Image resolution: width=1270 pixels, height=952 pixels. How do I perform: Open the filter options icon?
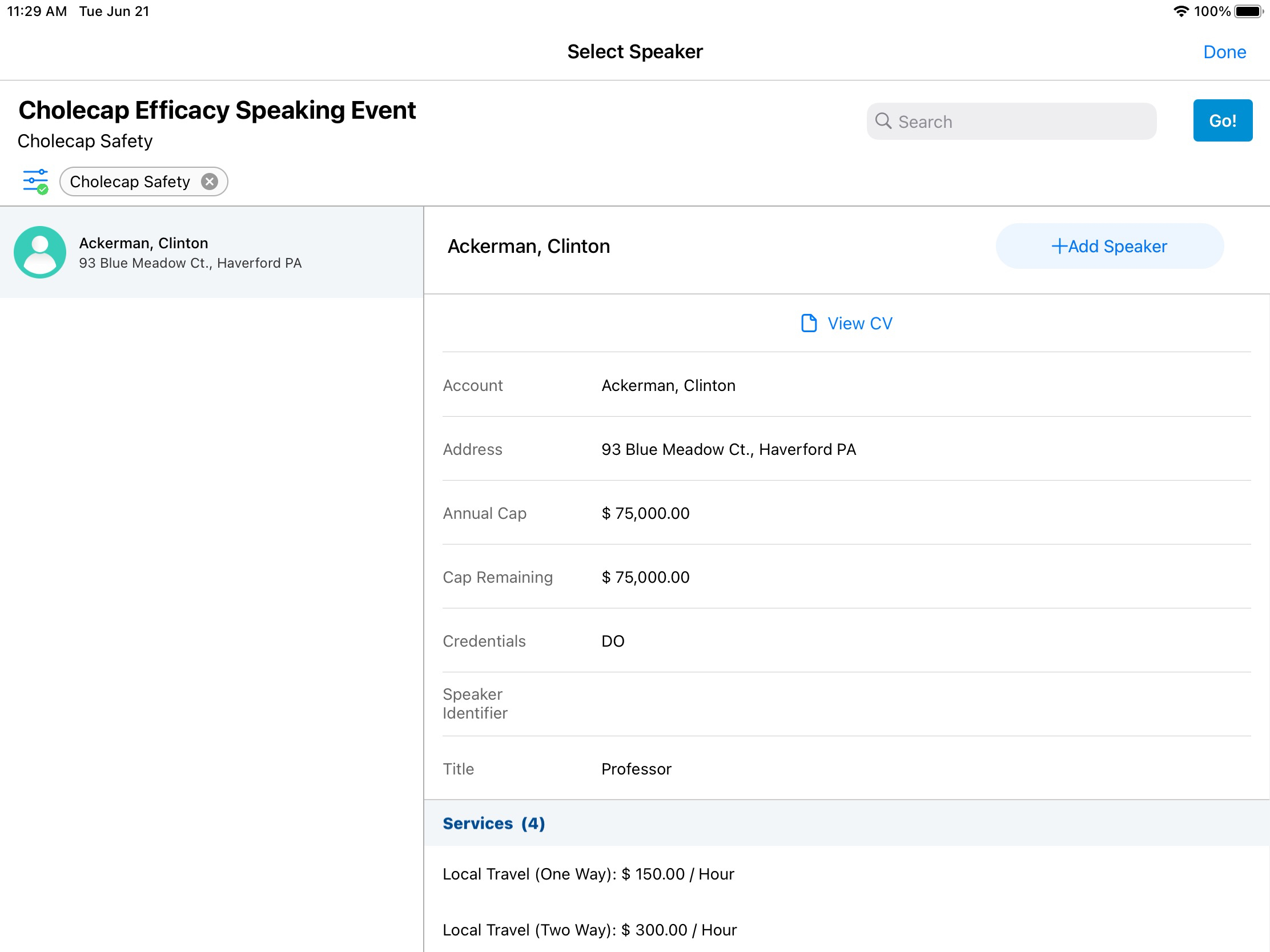pos(35,181)
